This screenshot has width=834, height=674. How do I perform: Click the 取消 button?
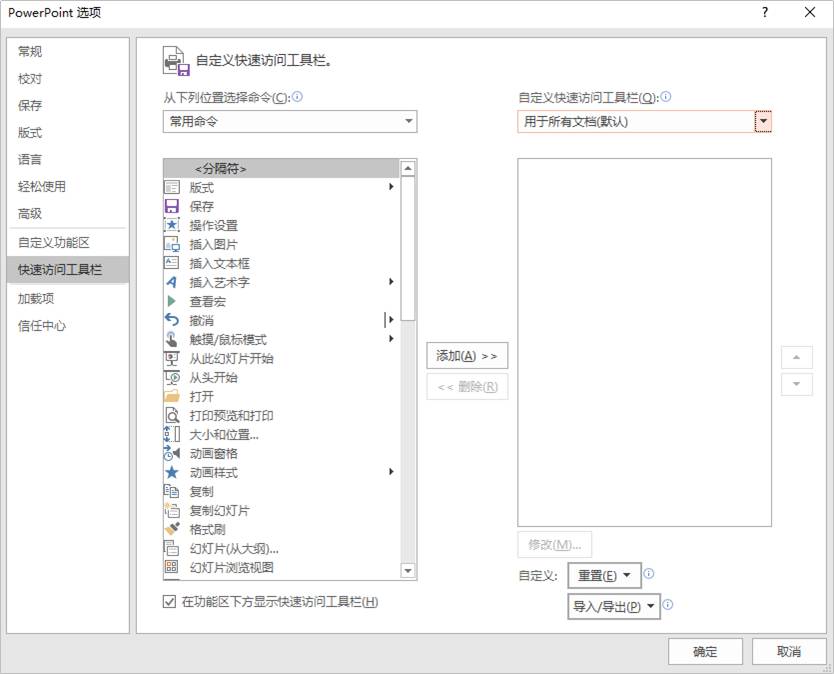[789, 652]
